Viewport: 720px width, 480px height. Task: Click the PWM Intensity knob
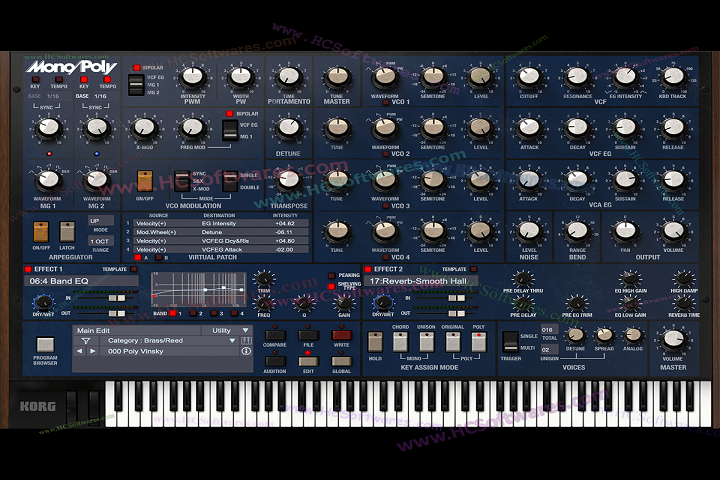click(193, 78)
